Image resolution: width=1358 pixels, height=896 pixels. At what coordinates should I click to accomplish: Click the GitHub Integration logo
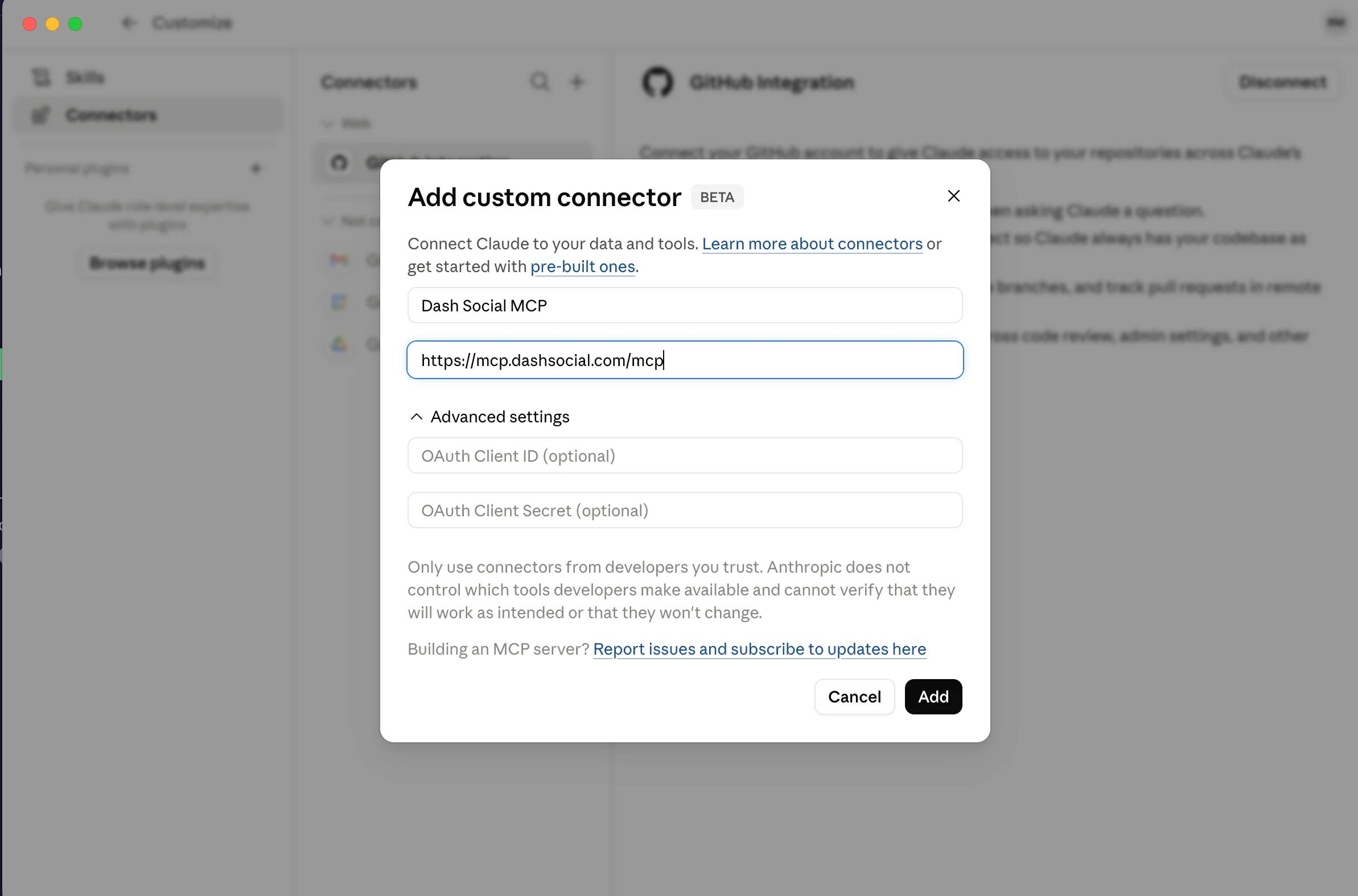657,83
